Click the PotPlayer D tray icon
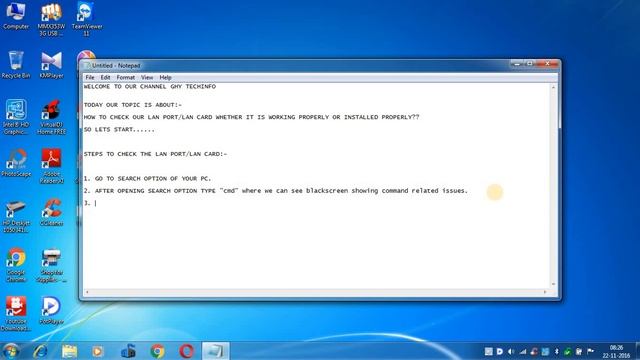640x360 pixels. tap(500, 351)
